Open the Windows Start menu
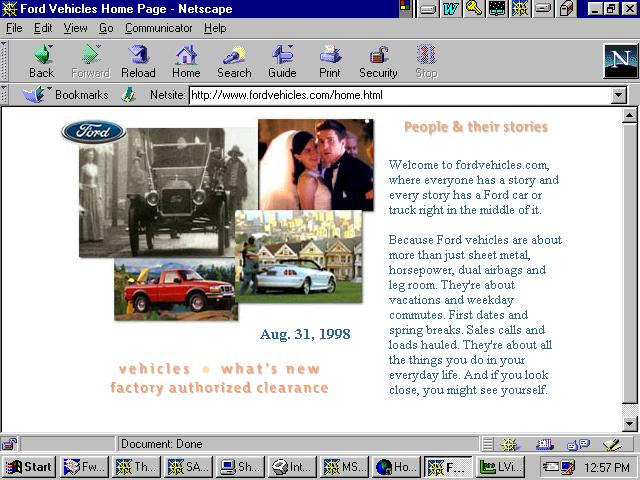 (x=29, y=467)
